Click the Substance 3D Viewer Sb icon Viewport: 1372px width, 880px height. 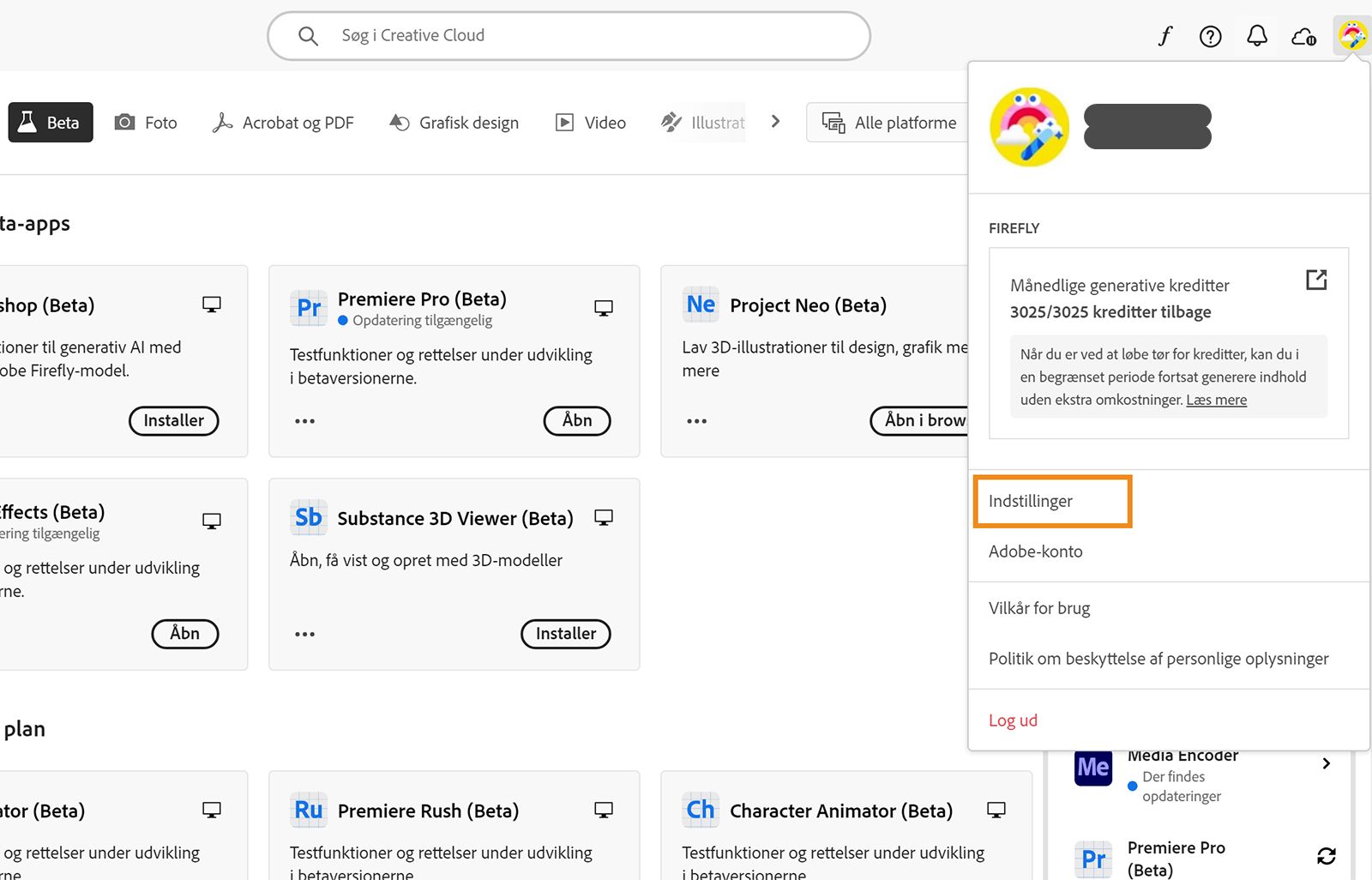309,517
